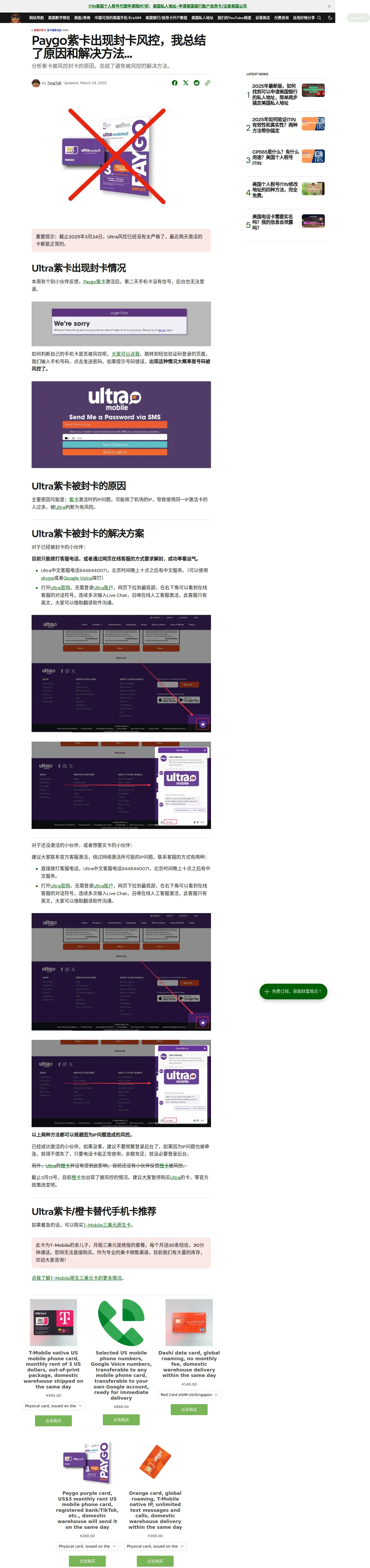The image size is (370, 1568).
Task: Open 网站导航 menu item
Action: click(37, 18)
